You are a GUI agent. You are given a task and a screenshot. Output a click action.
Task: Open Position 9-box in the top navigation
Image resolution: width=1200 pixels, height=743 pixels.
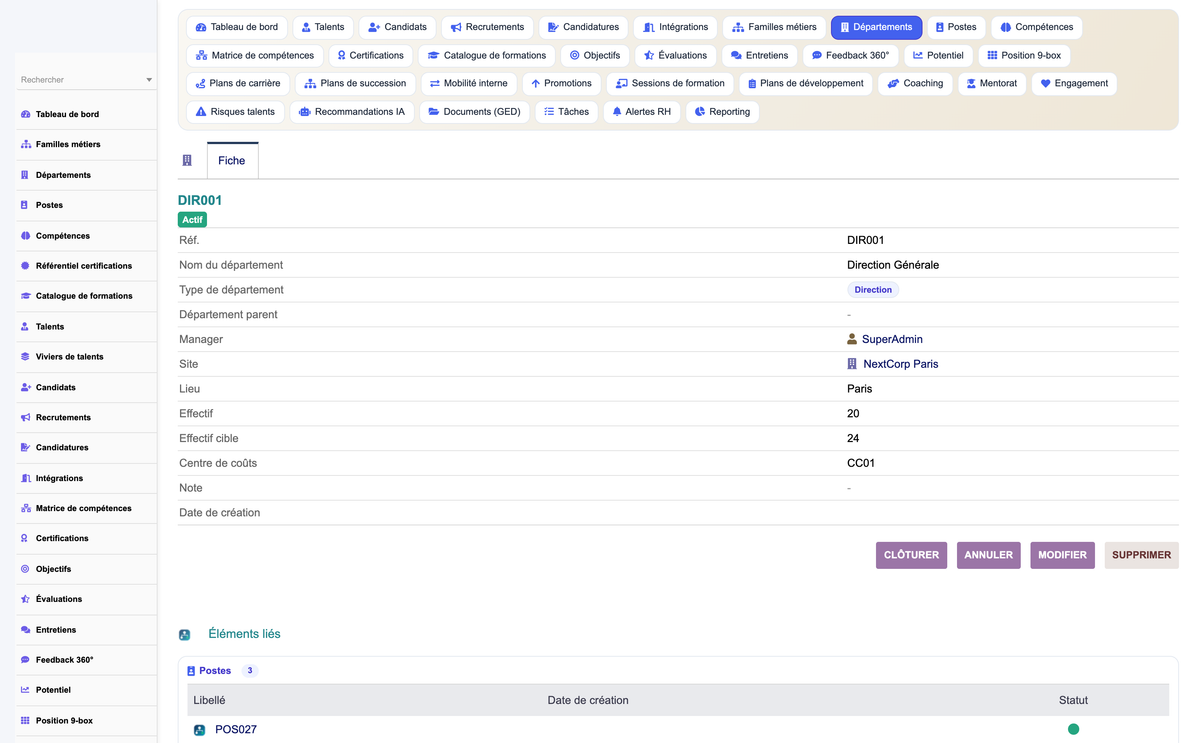pos(1024,55)
